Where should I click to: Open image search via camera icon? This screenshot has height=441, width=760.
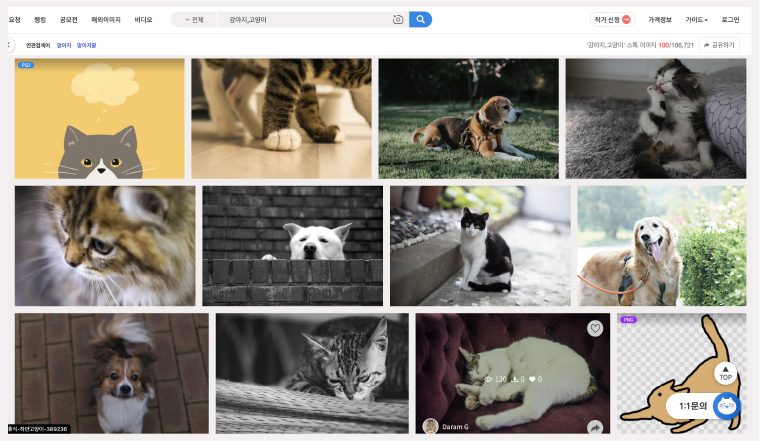point(397,19)
